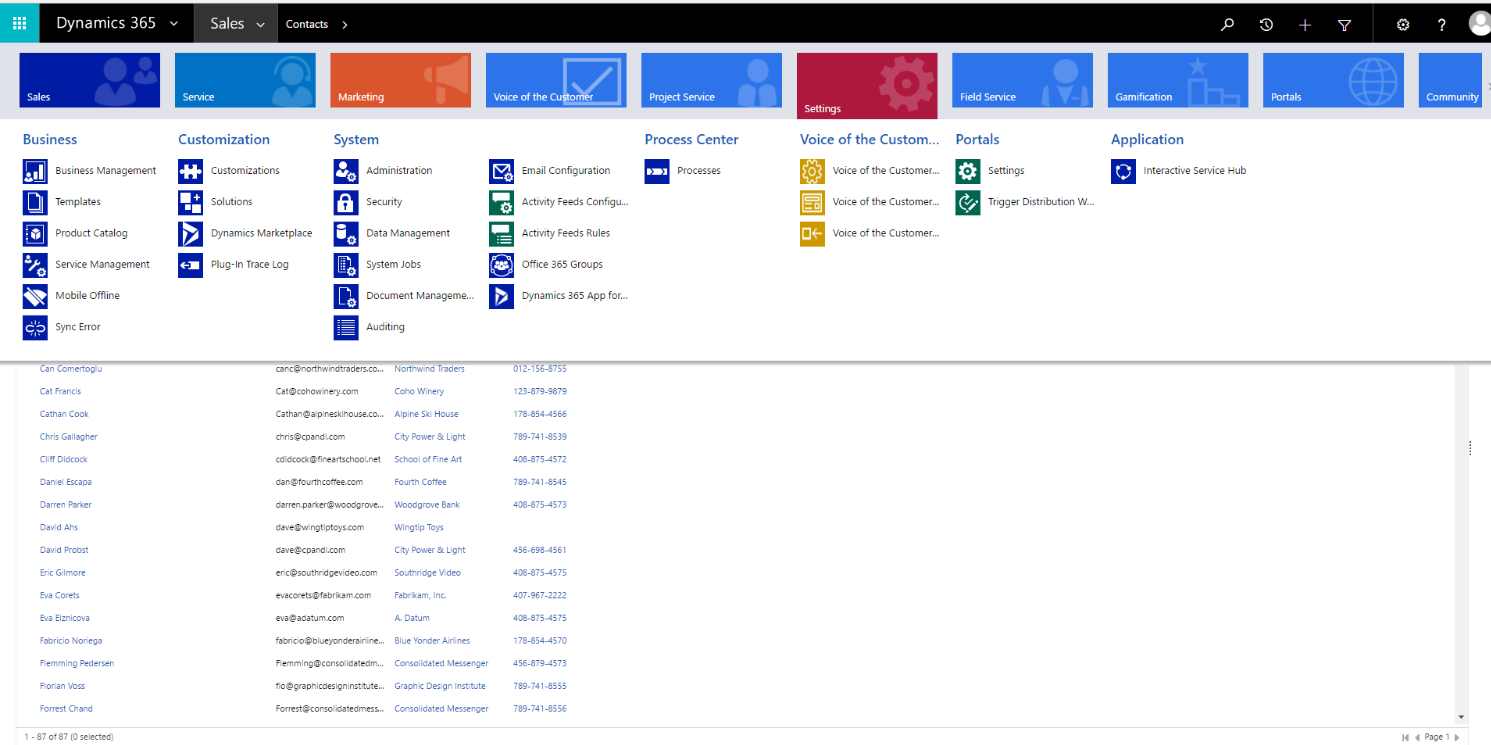Open the Northwind Traders company link
1491x745 pixels.
(430, 369)
